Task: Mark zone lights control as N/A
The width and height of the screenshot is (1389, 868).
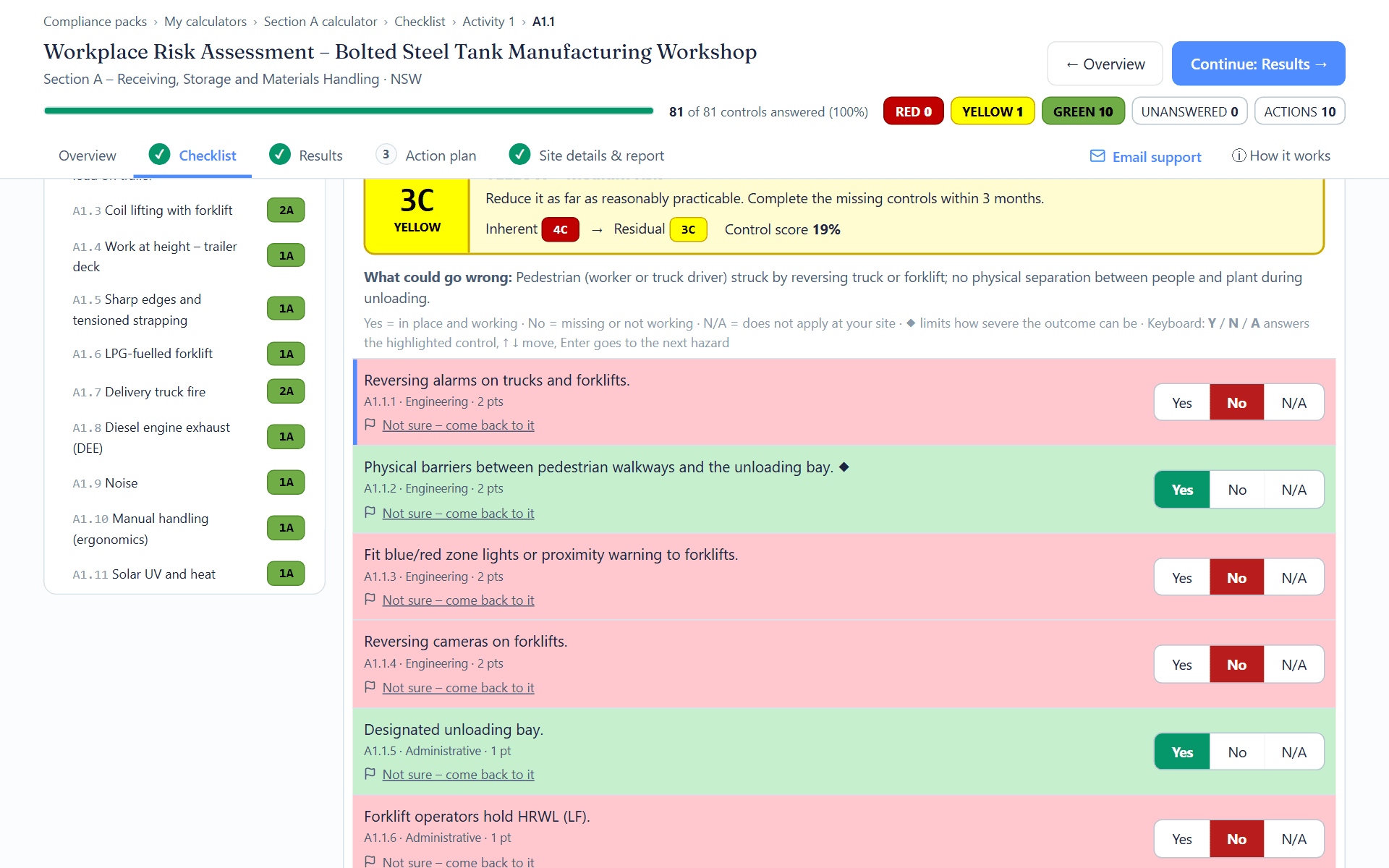Action: pyautogui.click(x=1294, y=577)
